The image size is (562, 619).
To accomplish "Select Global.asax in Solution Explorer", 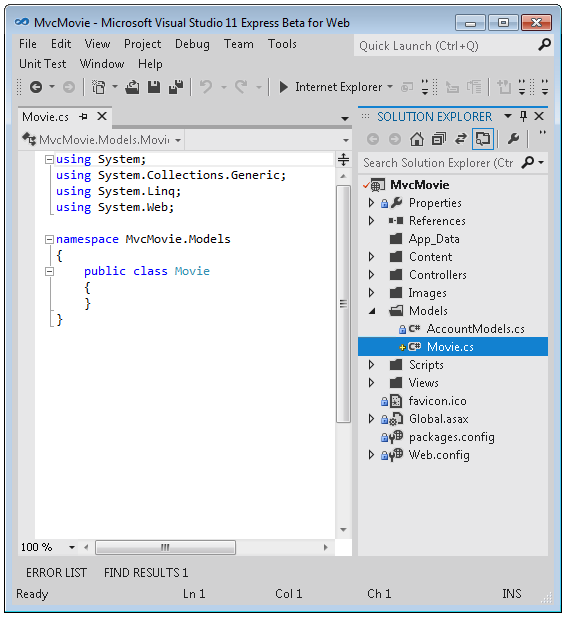I will coord(438,419).
